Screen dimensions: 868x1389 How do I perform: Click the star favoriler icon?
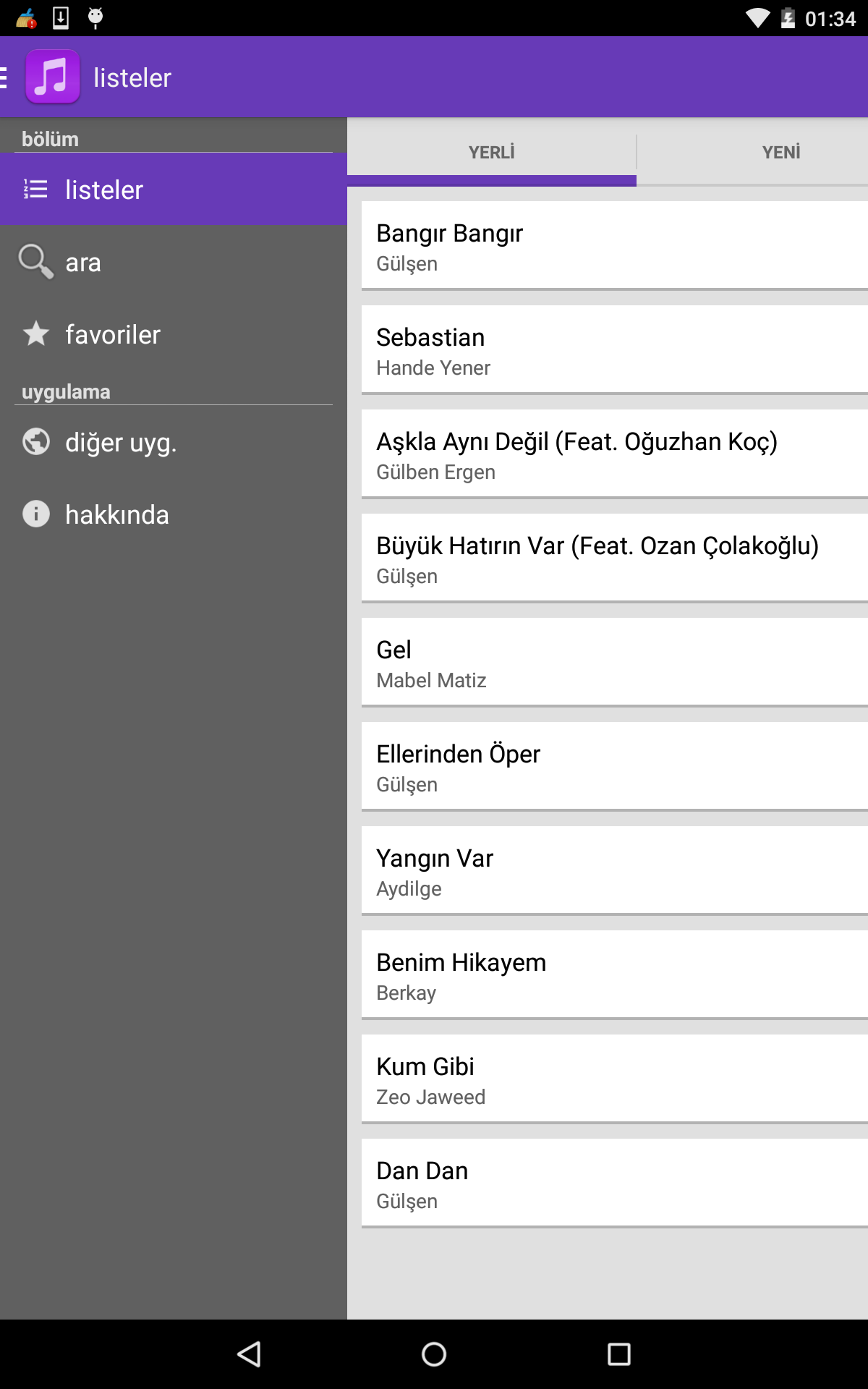pyautogui.click(x=35, y=334)
